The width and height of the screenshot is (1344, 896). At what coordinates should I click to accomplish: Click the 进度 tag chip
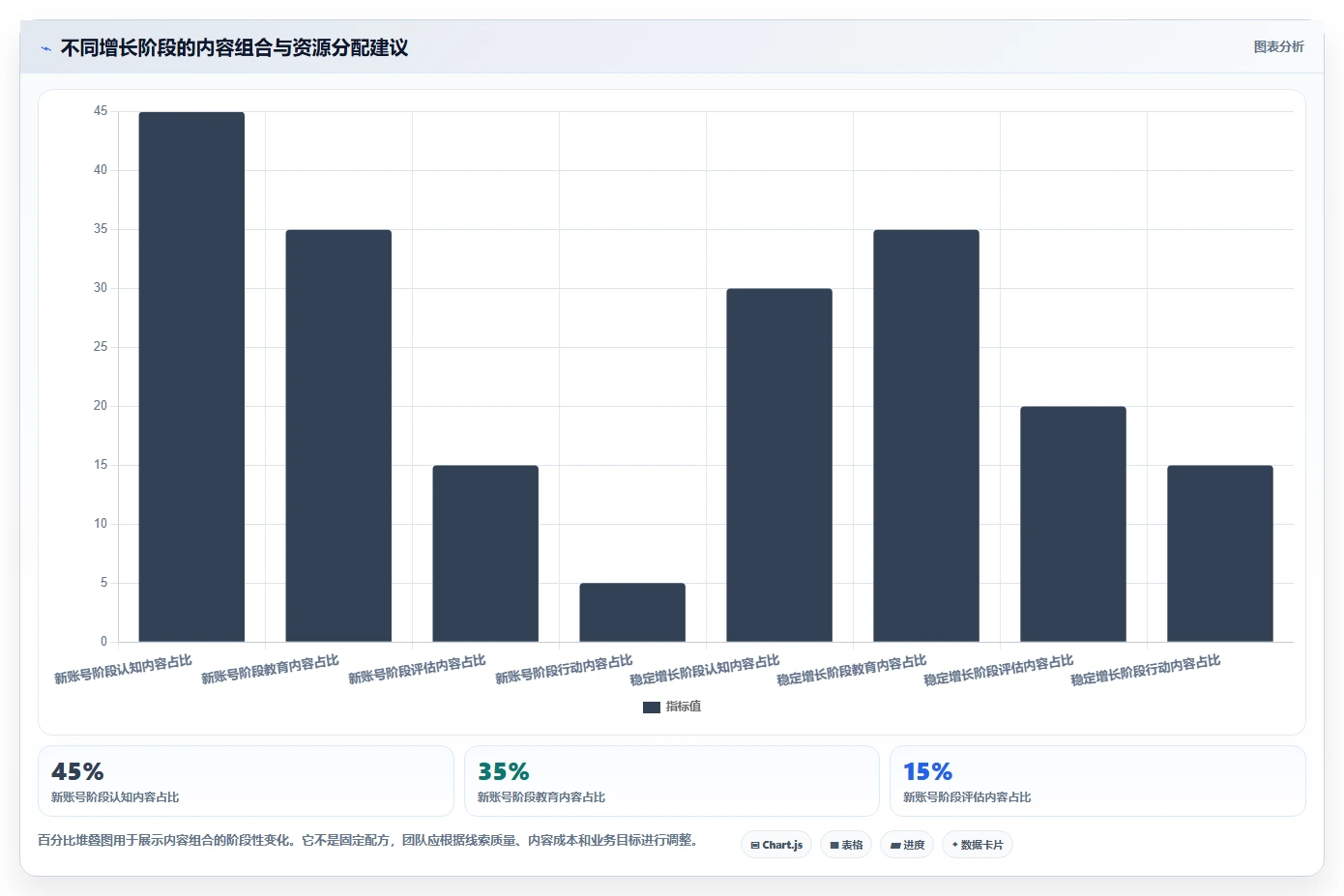tap(907, 845)
